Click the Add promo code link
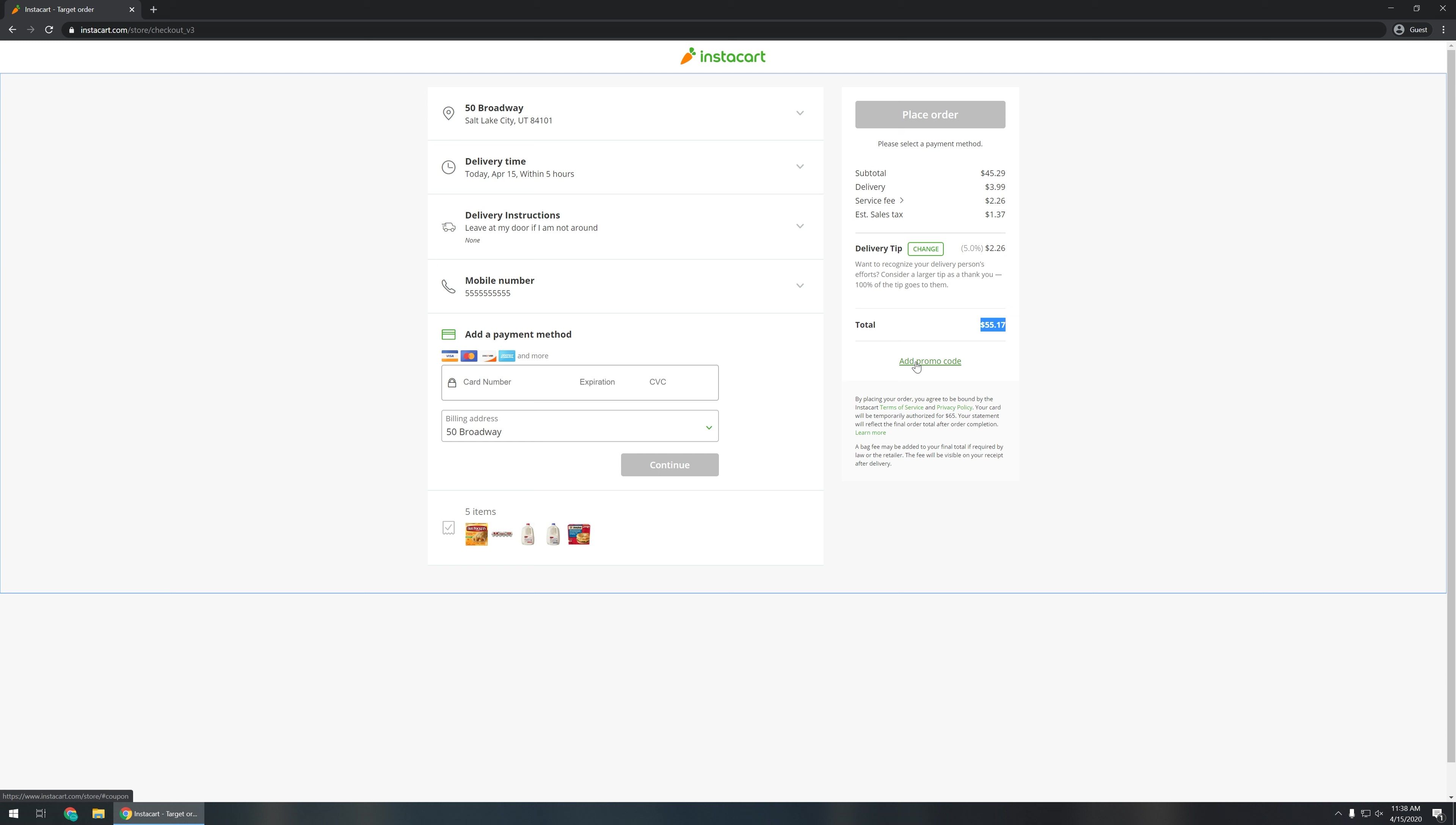The width and height of the screenshot is (1456, 825). (930, 361)
